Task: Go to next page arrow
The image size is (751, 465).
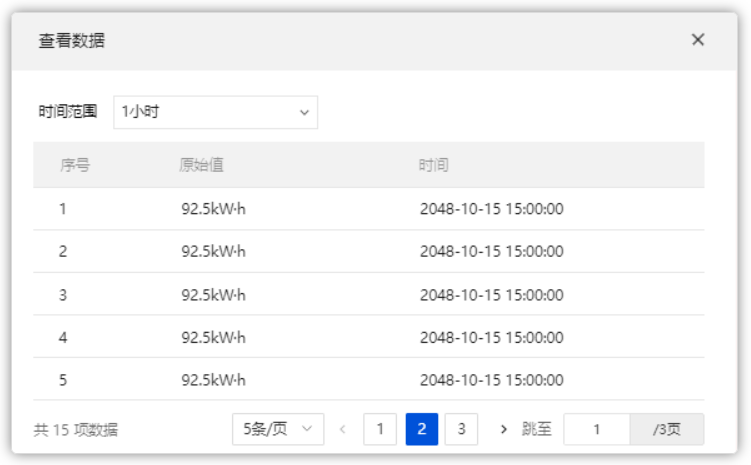Action: (x=503, y=429)
